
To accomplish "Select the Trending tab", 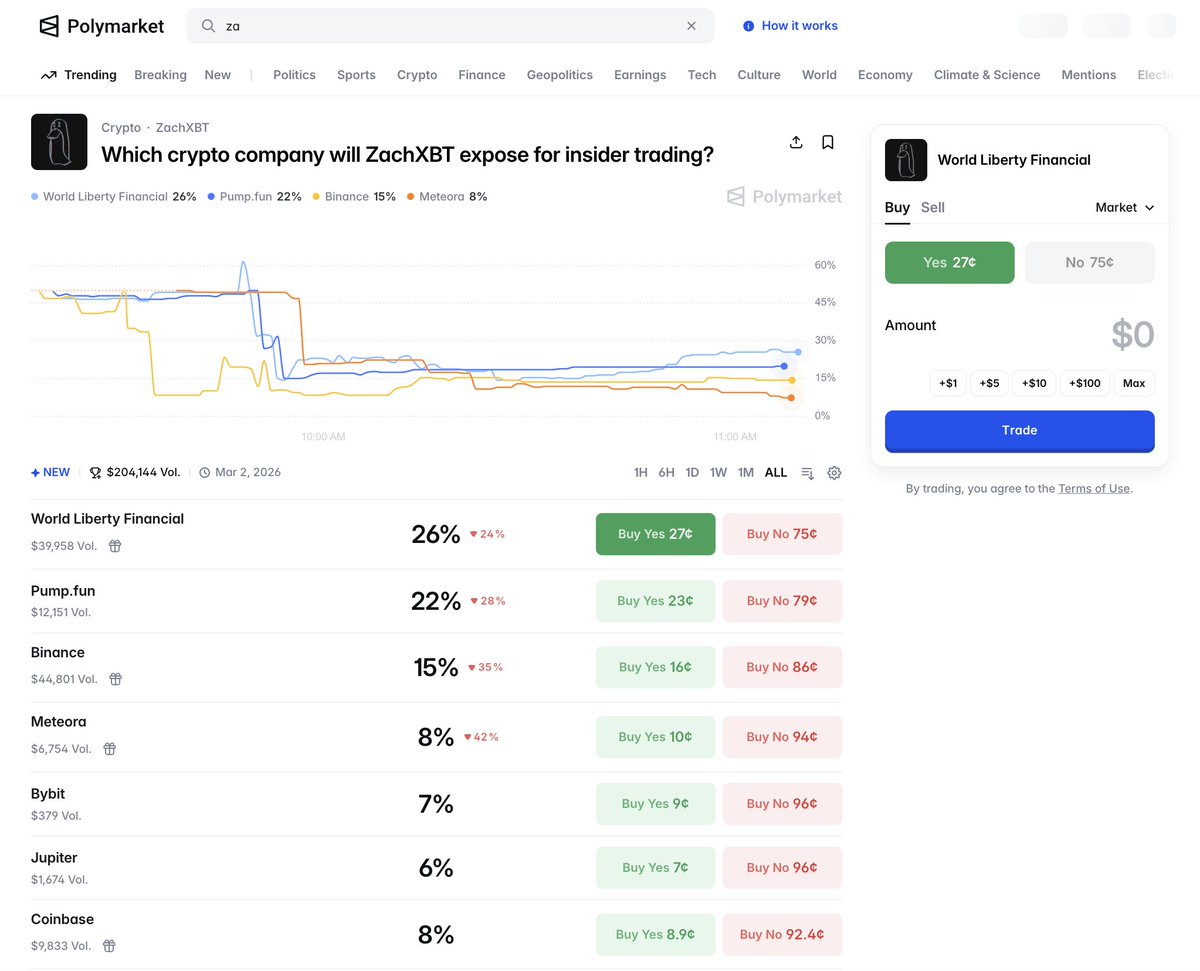I will point(78,75).
